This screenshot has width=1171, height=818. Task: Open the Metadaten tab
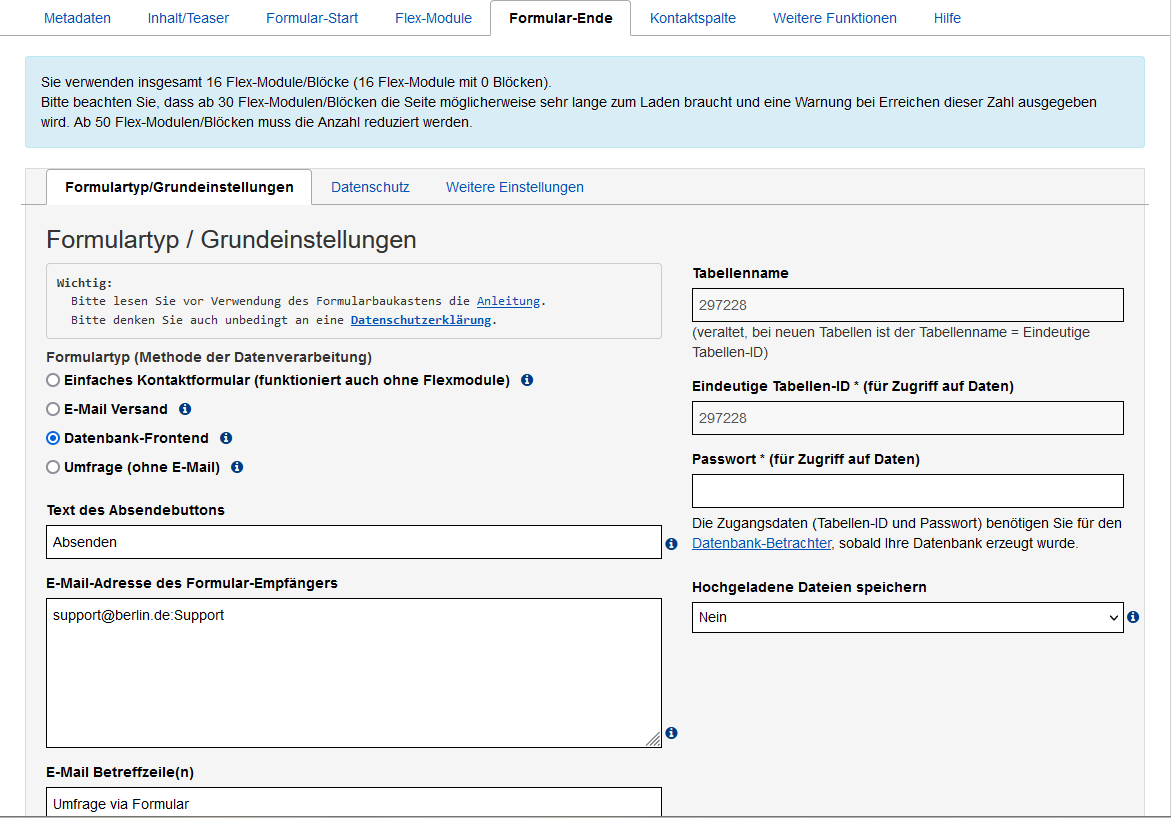(x=77, y=17)
